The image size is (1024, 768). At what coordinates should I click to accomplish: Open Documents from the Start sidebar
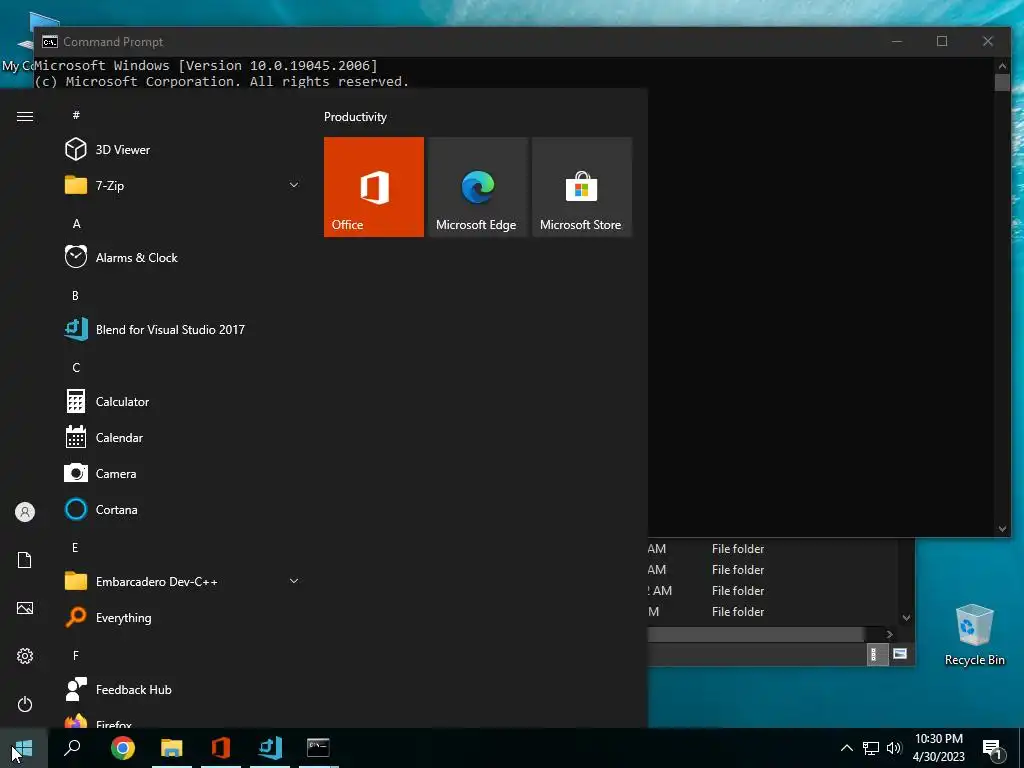tap(25, 560)
